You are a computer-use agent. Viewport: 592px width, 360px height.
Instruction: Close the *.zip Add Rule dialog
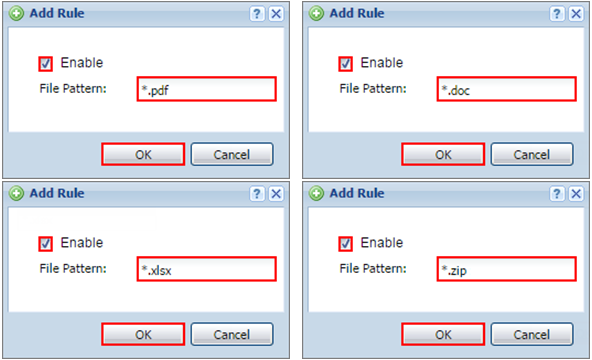tap(576, 194)
